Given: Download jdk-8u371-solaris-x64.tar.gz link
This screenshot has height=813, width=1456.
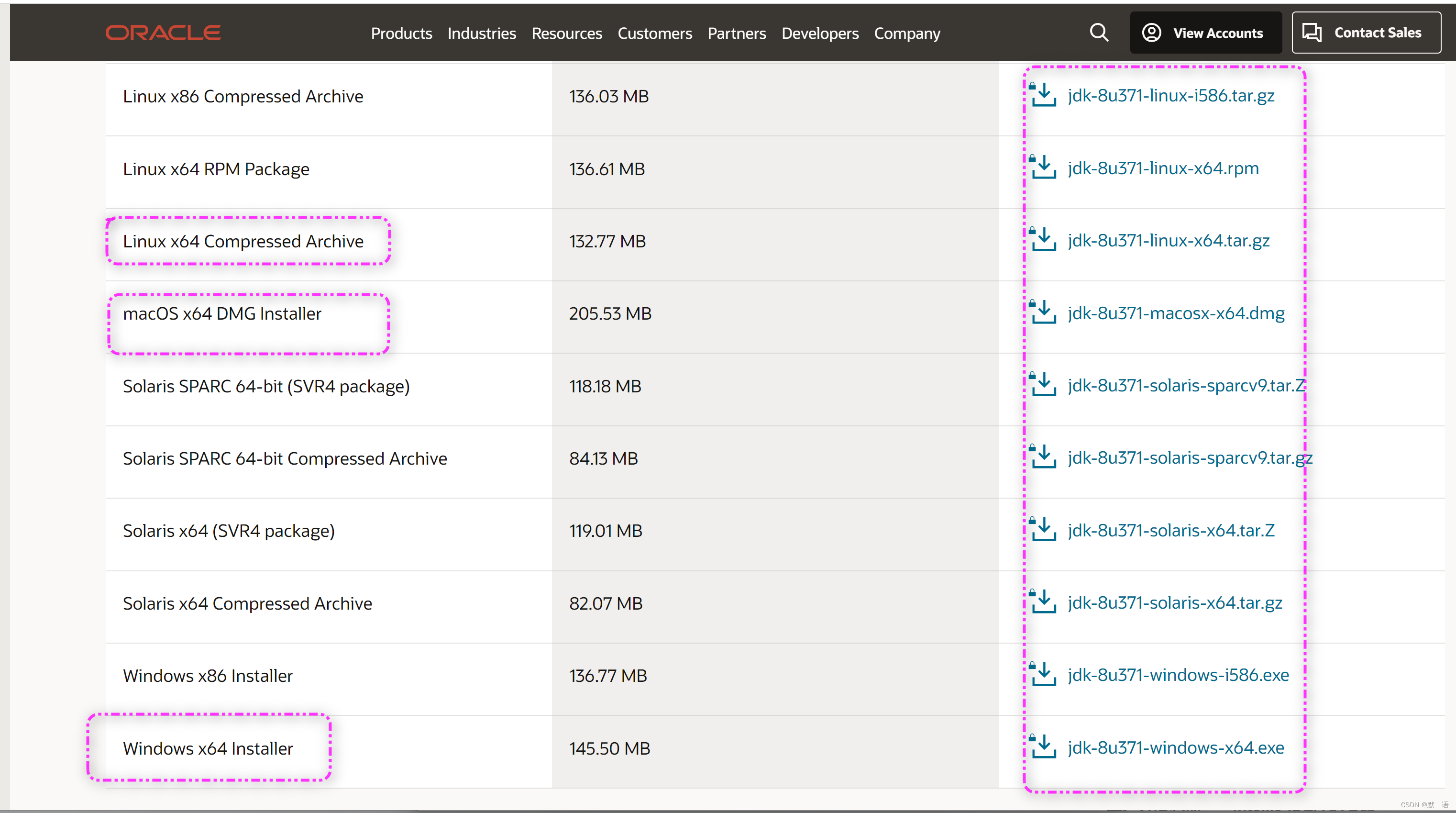Looking at the screenshot, I should click(x=1175, y=602).
